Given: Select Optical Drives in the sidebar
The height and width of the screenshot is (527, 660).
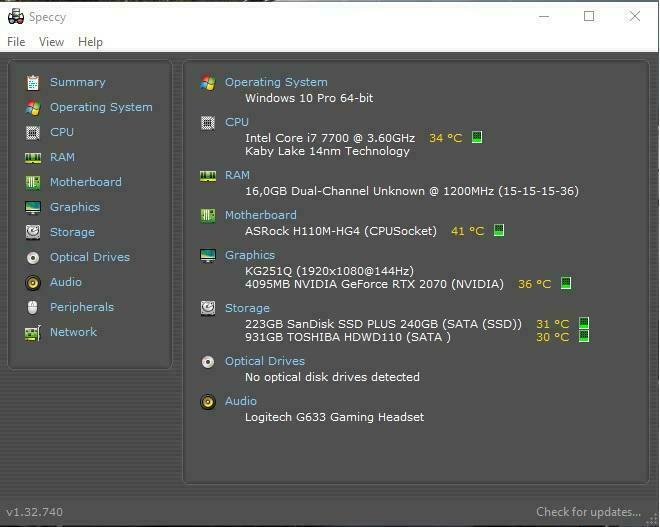Looking at the screenshot, I should pyautogui.click(x=90, y=257).
